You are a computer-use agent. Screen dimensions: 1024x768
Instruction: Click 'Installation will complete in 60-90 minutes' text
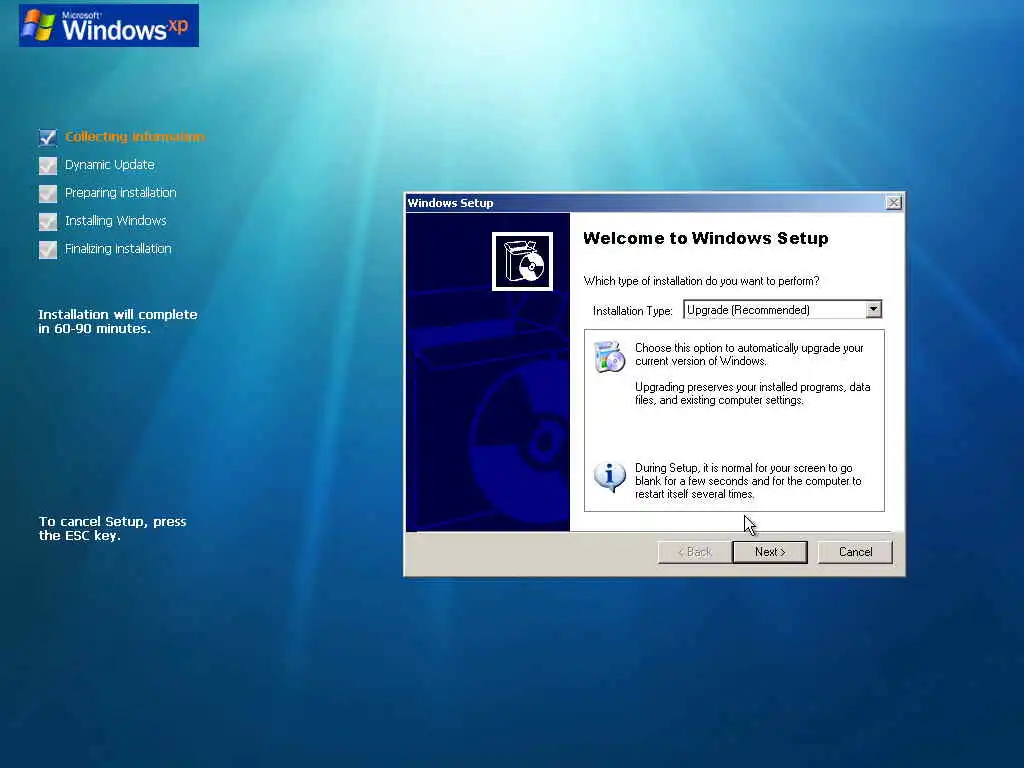pos(118,321)
